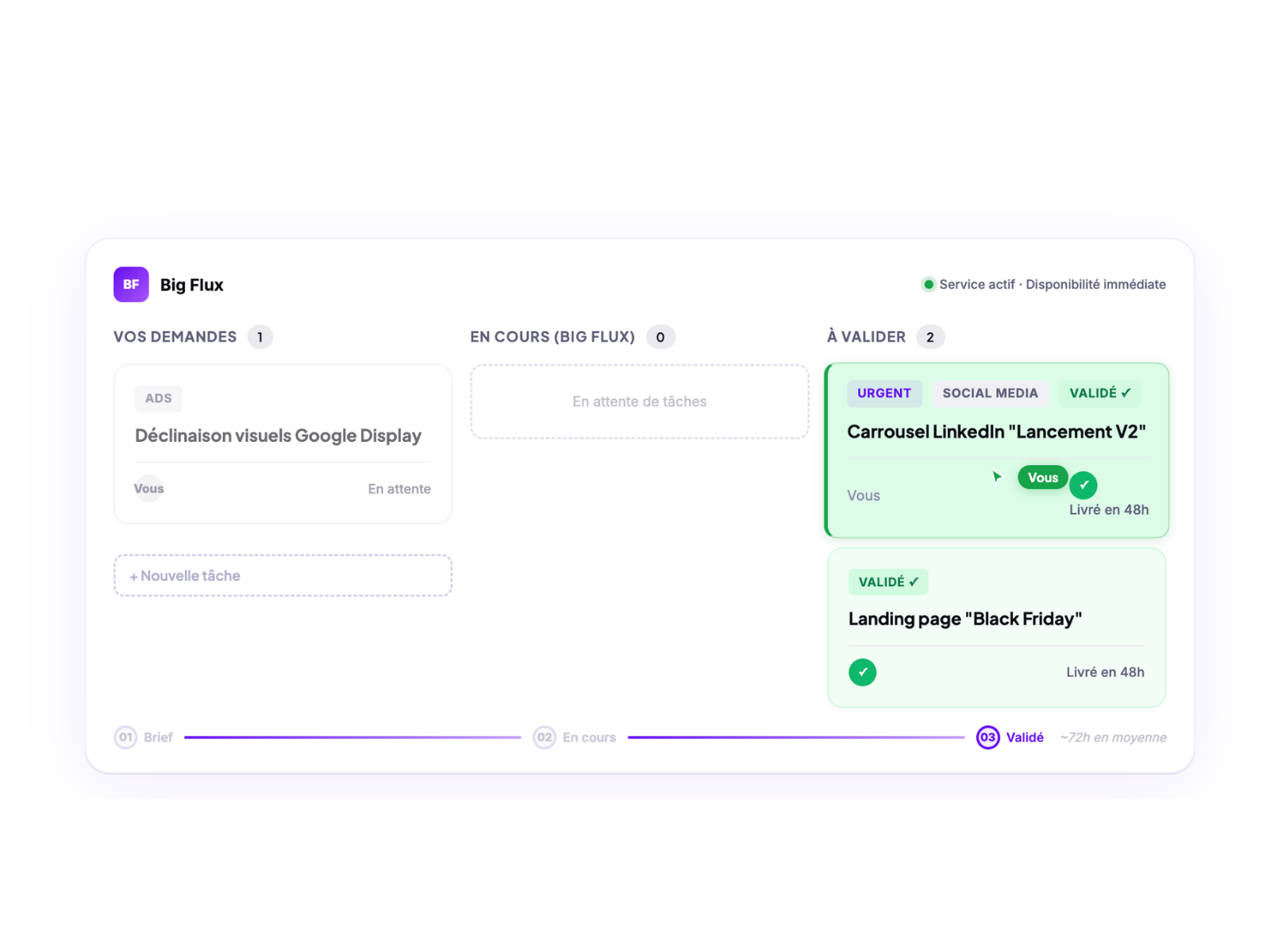Click the check icon on Landing page Black Friday card
1270x952 pixels.
[x=863, y=672]
